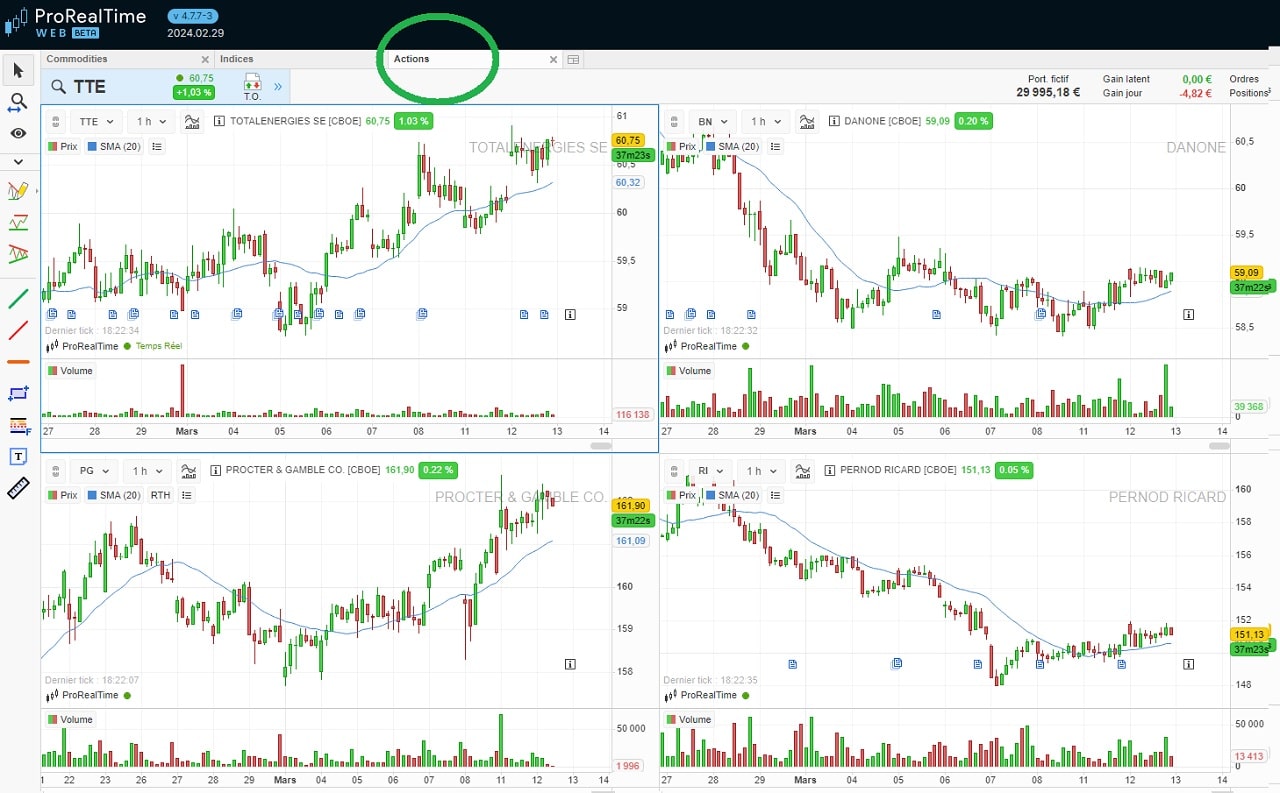Image resolution: width=1280 pixels, height=793 pixels.
Task: Click the boxed info marker in the TTE chart
Action: tap(570, 314)
